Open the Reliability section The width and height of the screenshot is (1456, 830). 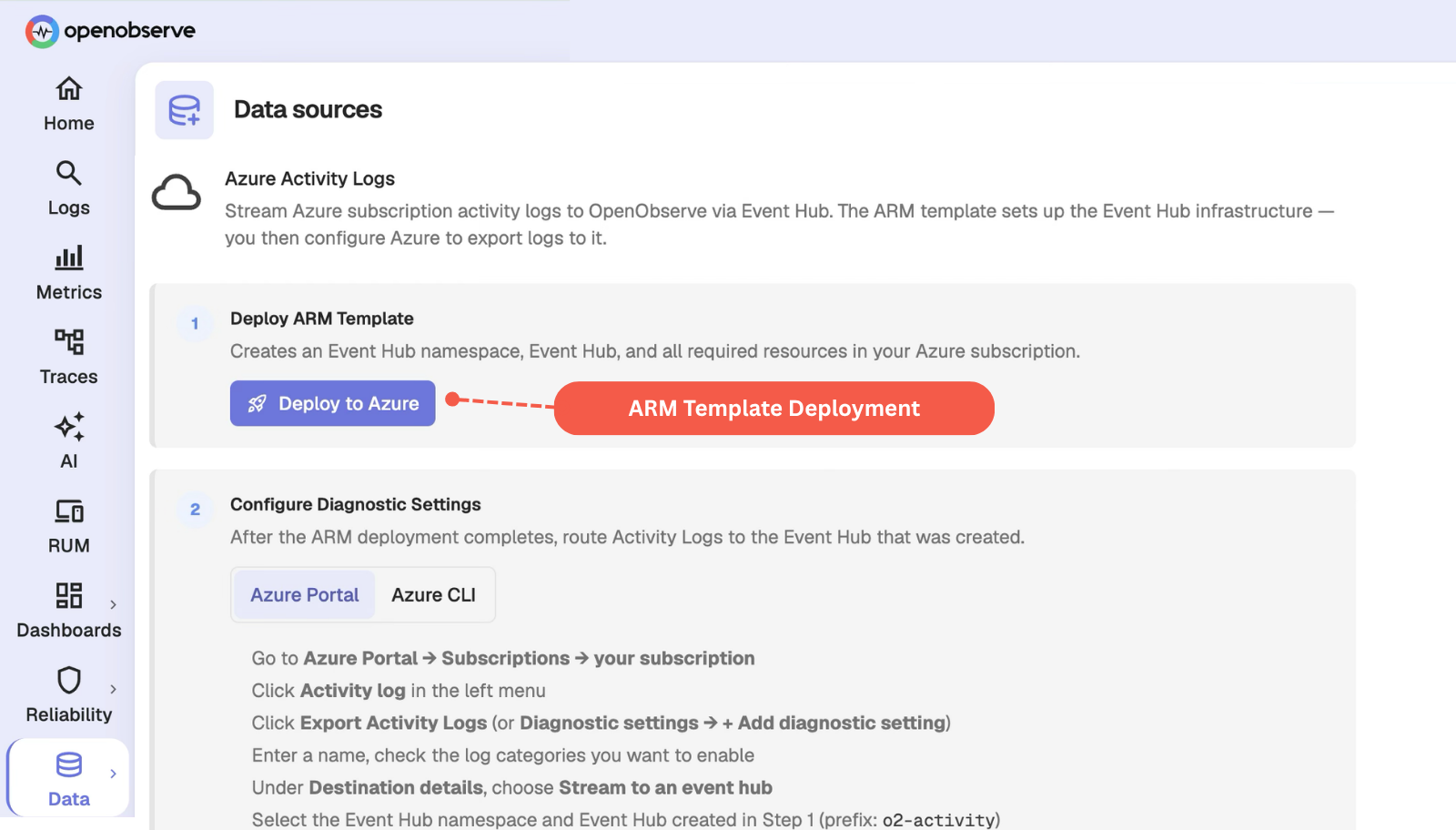69,696
